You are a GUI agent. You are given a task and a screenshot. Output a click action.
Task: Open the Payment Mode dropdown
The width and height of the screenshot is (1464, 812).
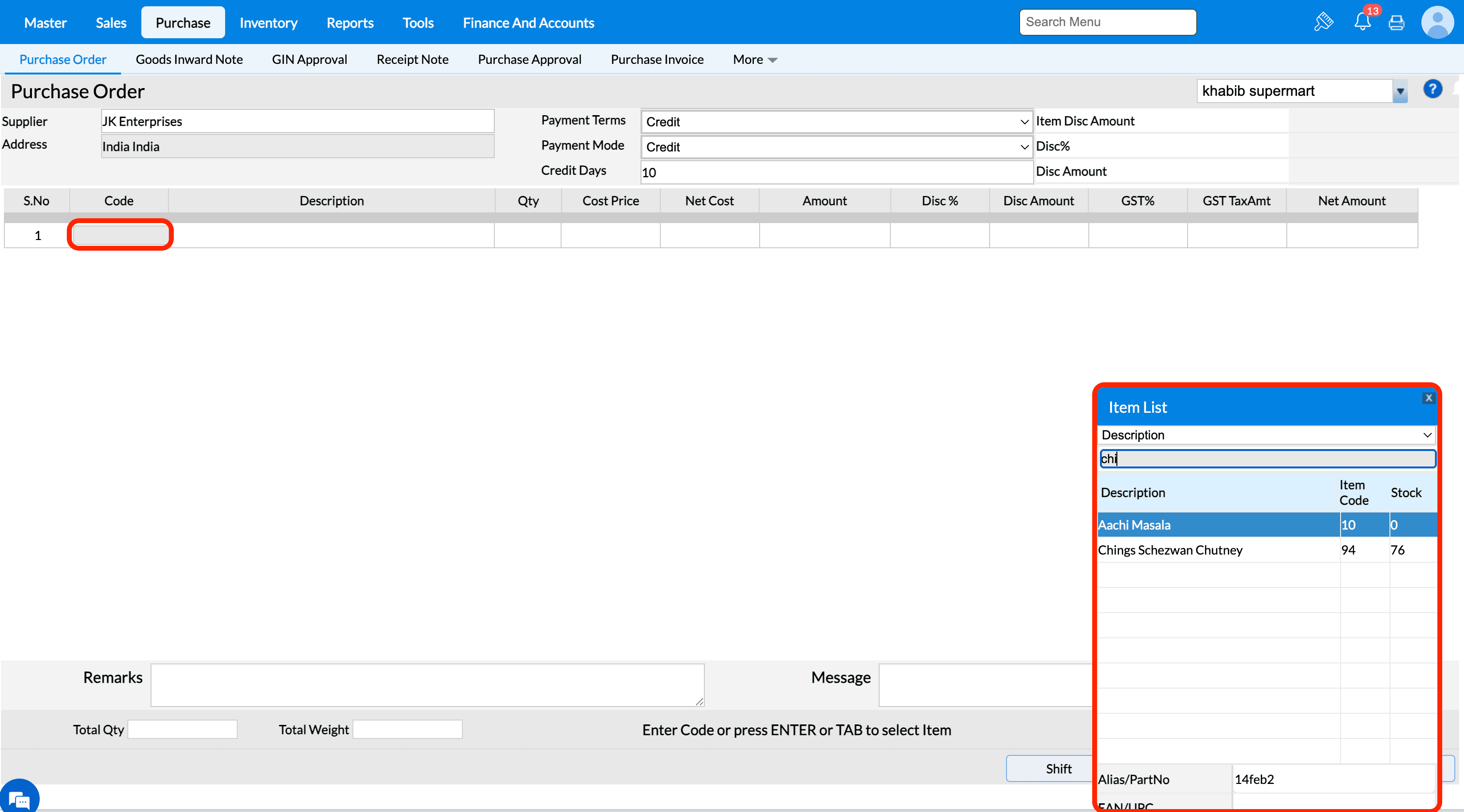[x=836, y=147]
